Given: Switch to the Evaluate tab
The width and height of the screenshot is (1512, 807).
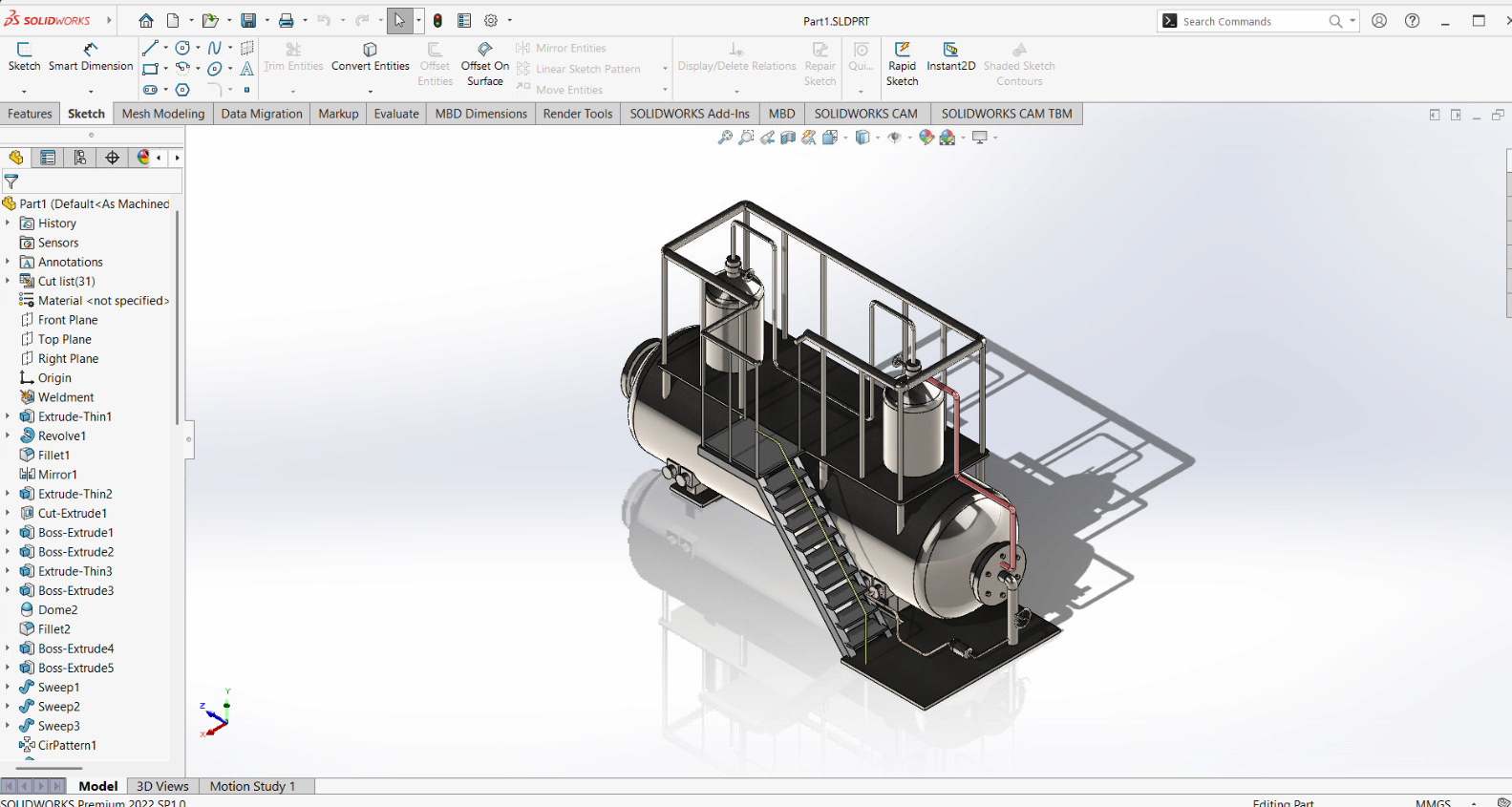Looking at the screenshot, I should [x=396, y=114].
